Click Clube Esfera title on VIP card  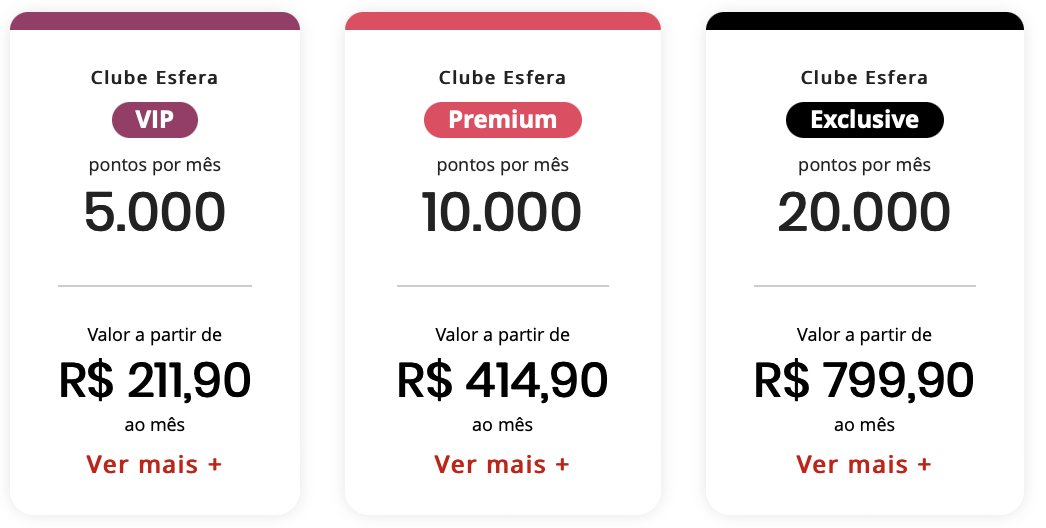(155, 77)
